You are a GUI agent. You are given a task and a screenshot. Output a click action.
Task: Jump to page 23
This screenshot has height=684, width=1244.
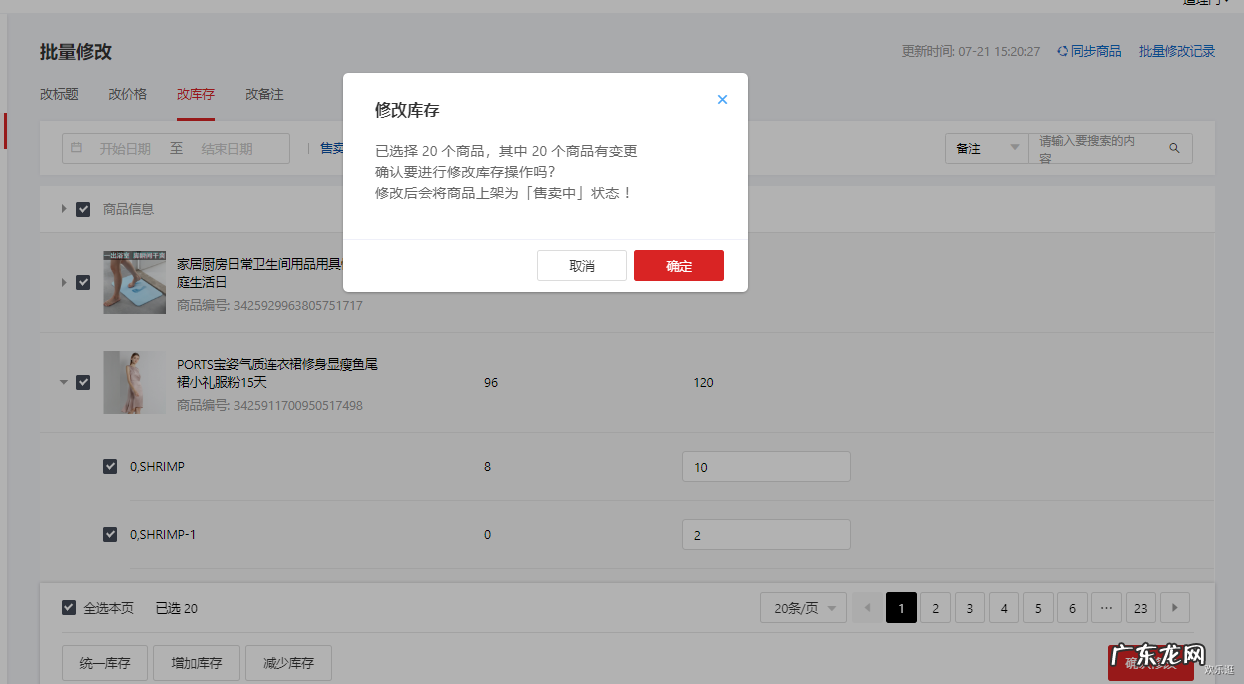[1140, 607]
